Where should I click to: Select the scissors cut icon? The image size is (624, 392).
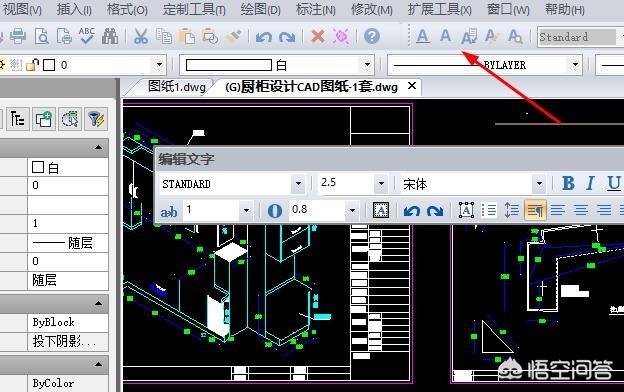coord(141,36)
